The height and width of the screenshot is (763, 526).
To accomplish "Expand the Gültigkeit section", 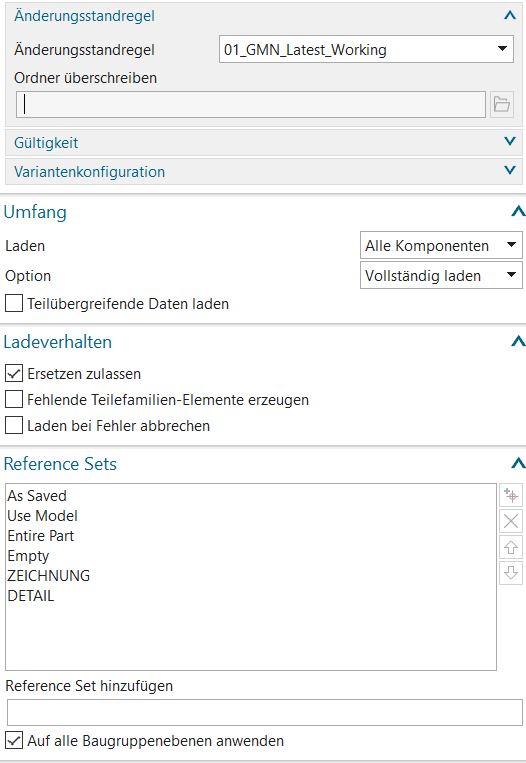I will (x=264, y=143).
